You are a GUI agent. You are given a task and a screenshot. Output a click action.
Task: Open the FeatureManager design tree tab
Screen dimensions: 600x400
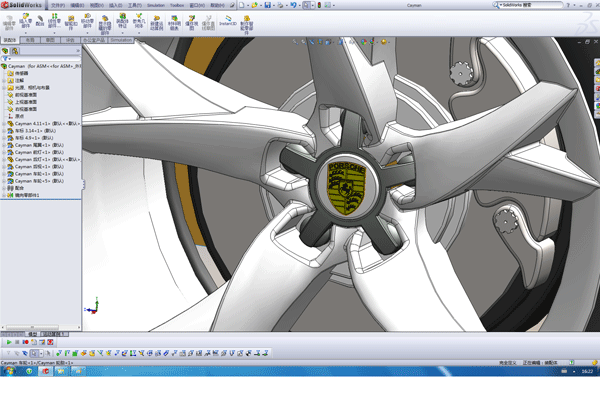tap(5, 51)
